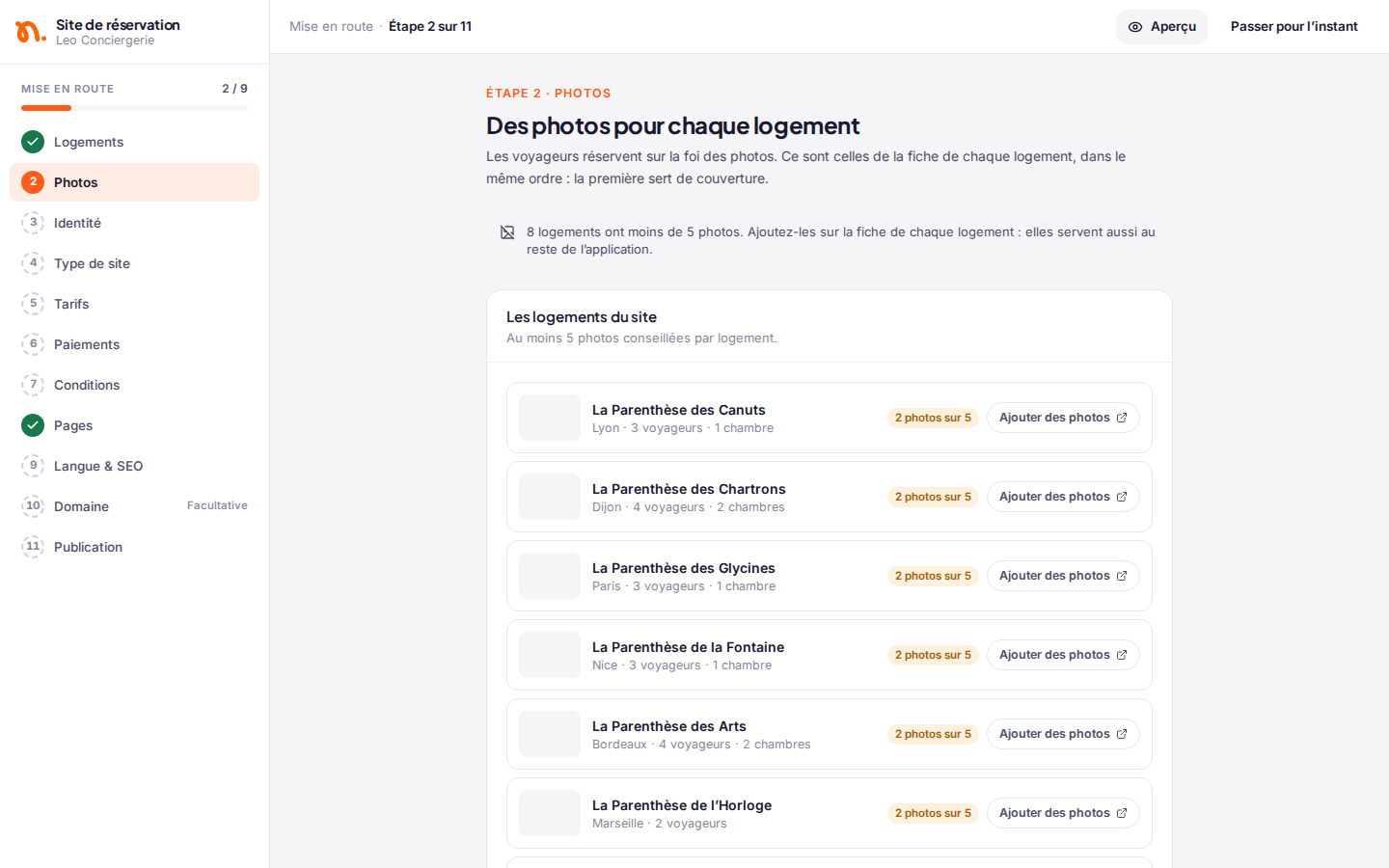
Task: Click the thumbnail of La Parenthèse des Chartrons
Action: (x=550, y=497)
